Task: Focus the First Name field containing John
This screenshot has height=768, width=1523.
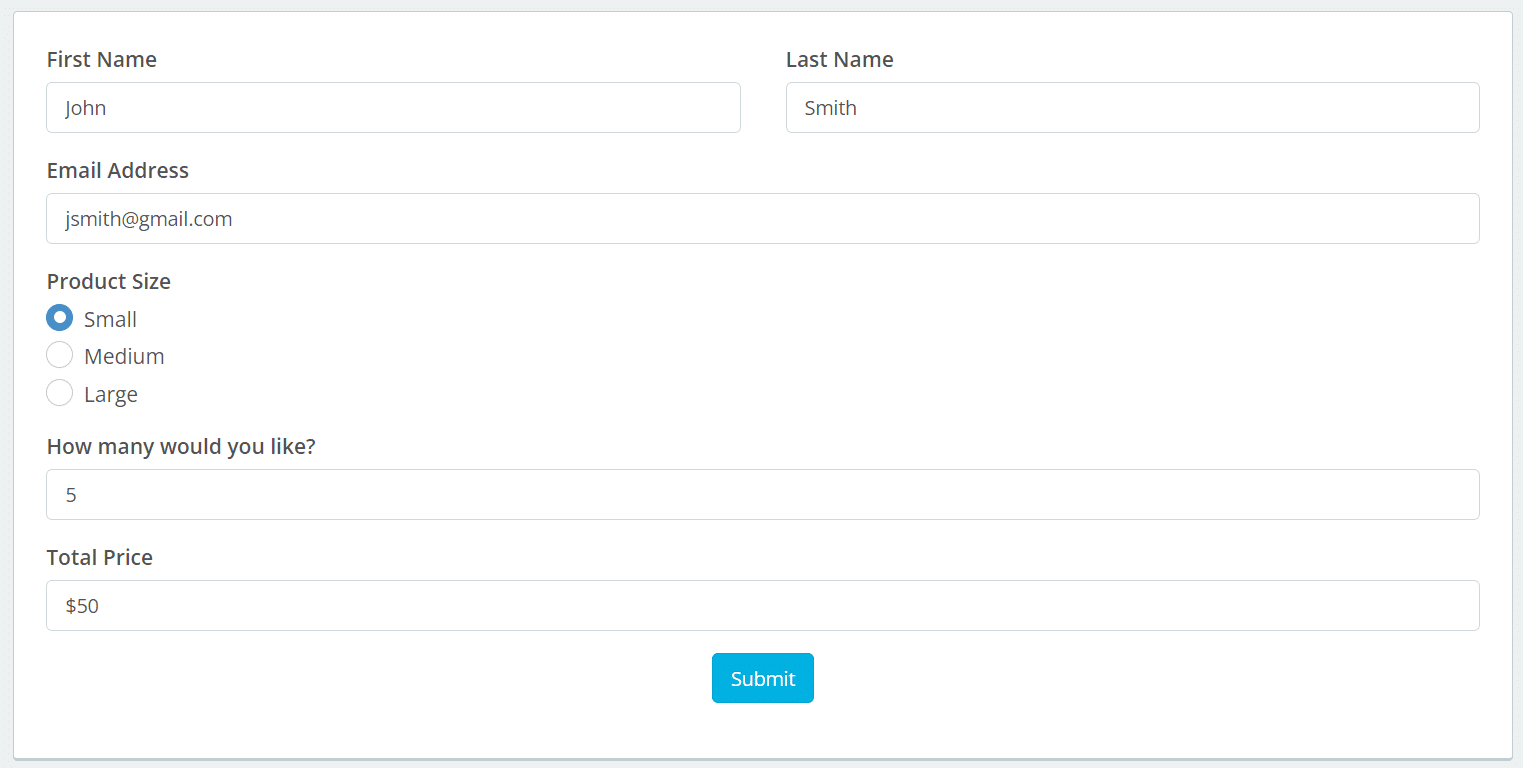Action: tap(393, 107)
